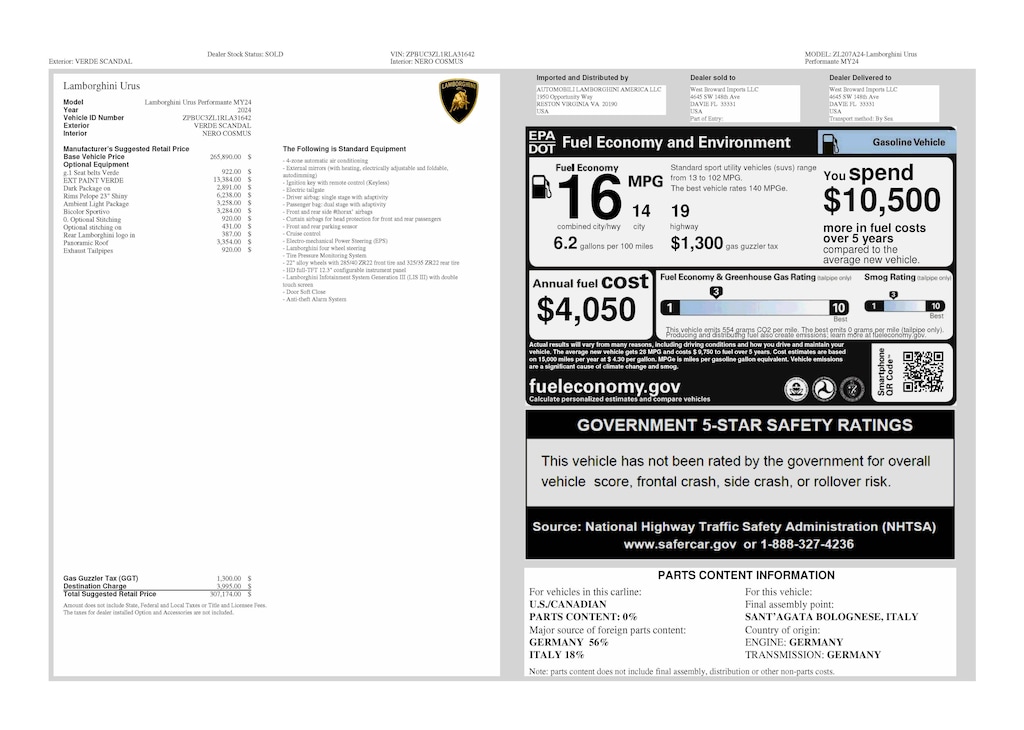
Task: Click the Source NHTSA line
Action: [x=734, y=527]
